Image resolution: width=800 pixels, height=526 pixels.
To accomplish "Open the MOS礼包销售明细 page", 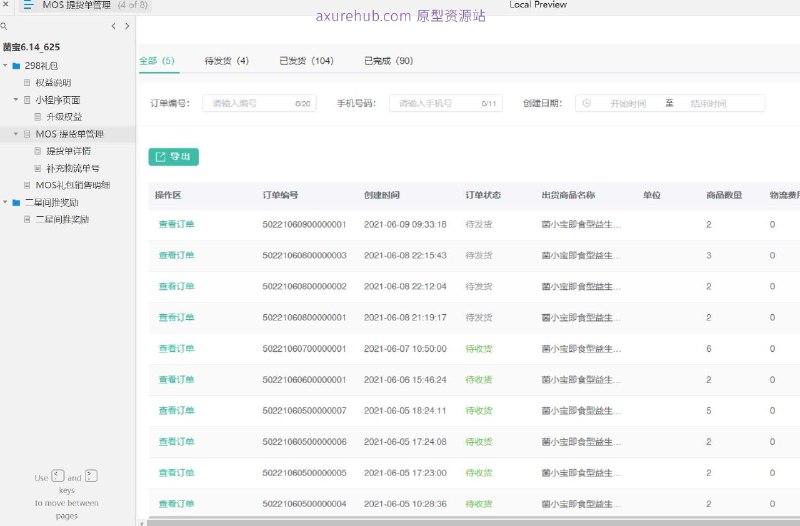I will 73,185.
